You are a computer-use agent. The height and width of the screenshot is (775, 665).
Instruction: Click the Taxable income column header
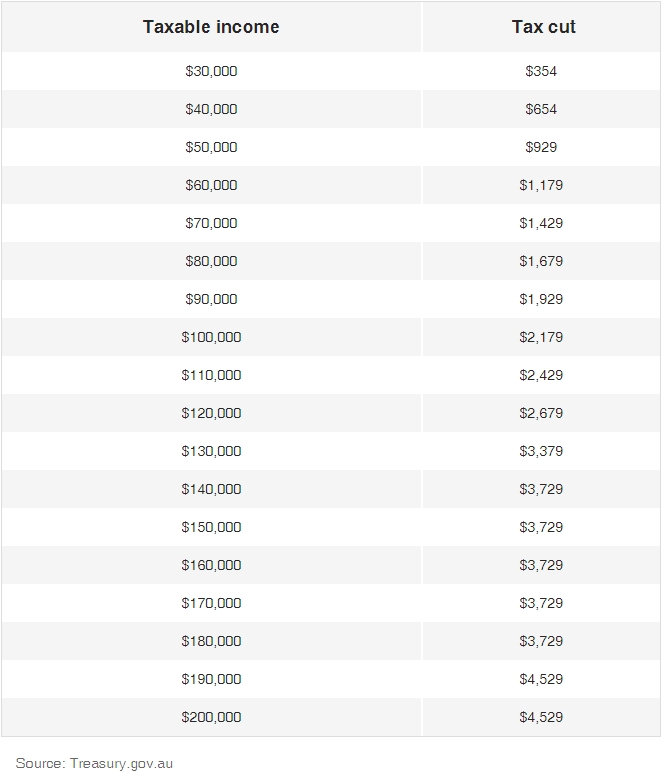[211, 27]
